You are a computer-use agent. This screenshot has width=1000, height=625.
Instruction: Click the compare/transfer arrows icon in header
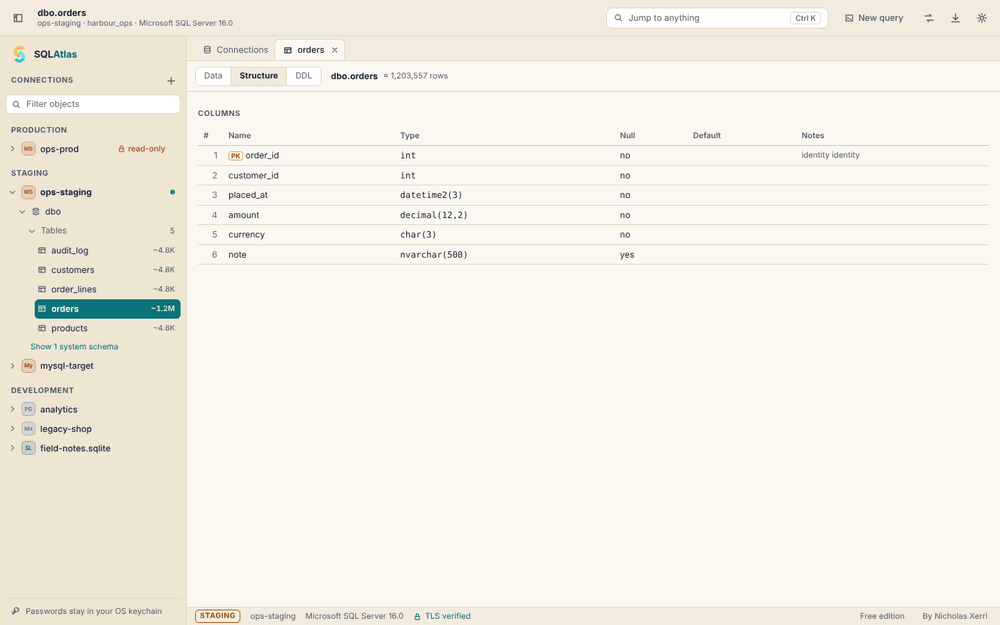(929, 18)
